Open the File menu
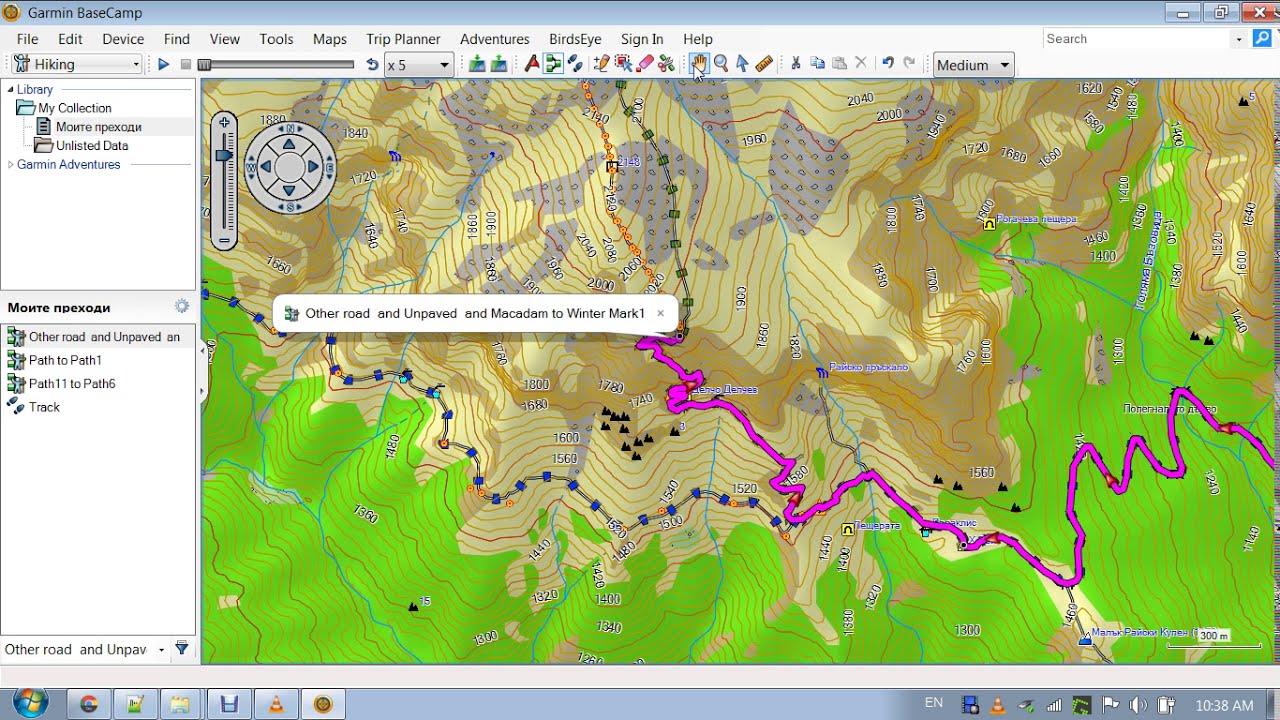 pos(27,39)
